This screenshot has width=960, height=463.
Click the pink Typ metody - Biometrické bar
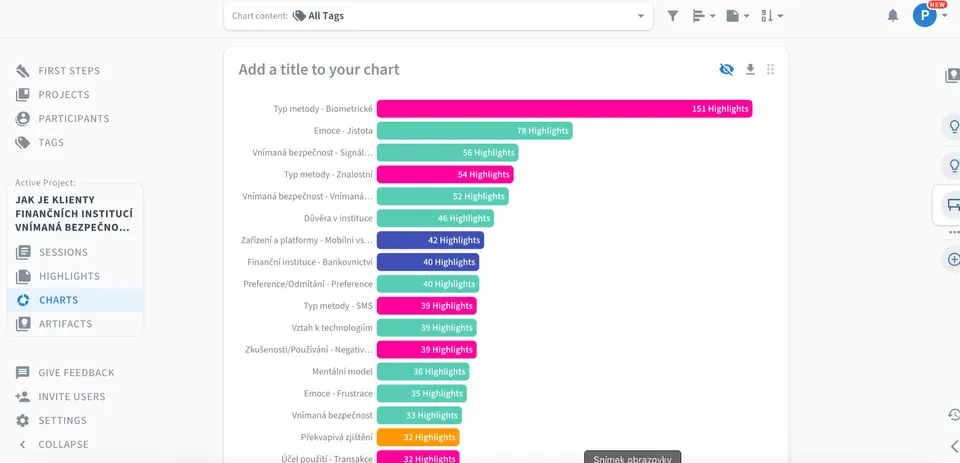[x=564, y=108]
